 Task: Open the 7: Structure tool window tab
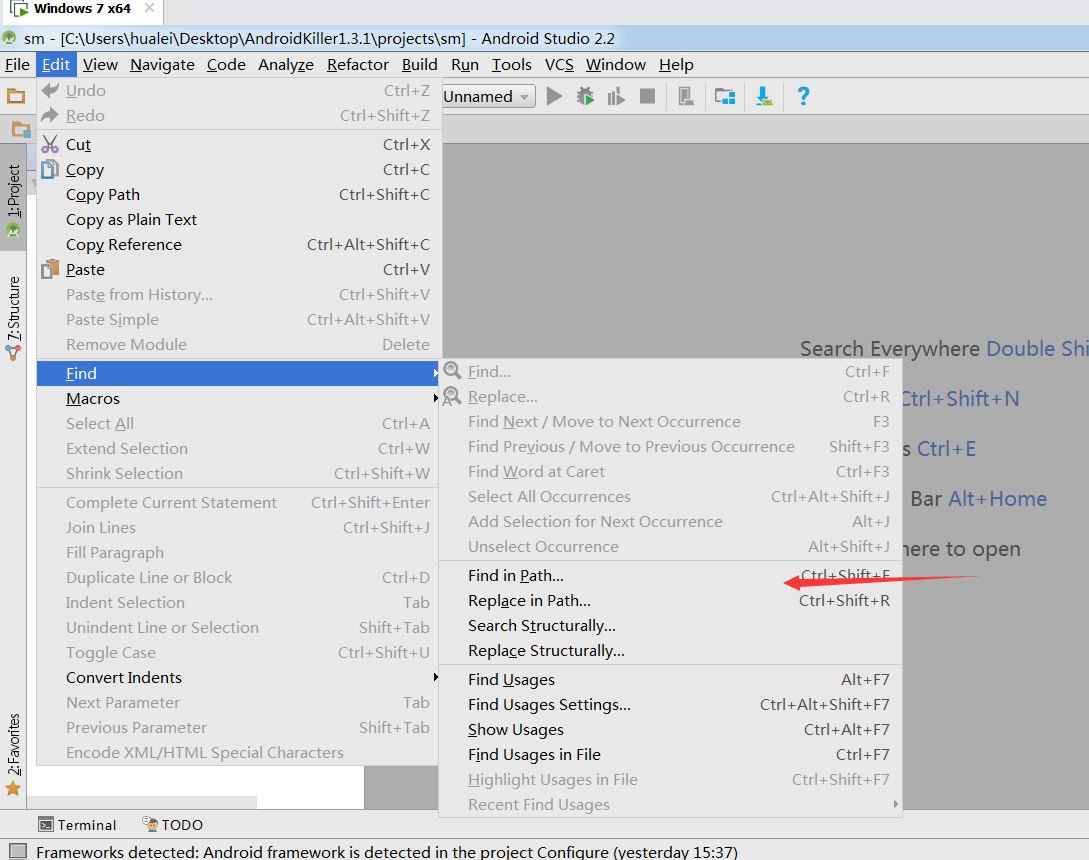(13, 318)
